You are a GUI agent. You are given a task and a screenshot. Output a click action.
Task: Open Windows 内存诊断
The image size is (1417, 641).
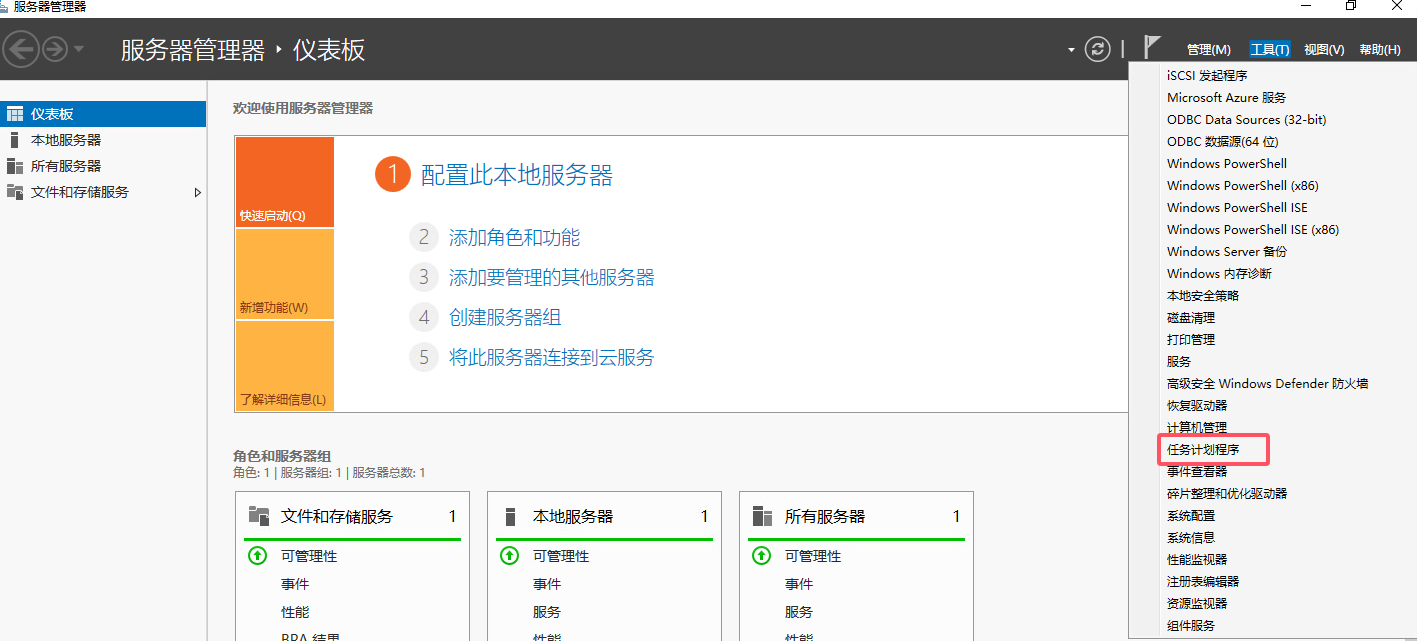1219,273
